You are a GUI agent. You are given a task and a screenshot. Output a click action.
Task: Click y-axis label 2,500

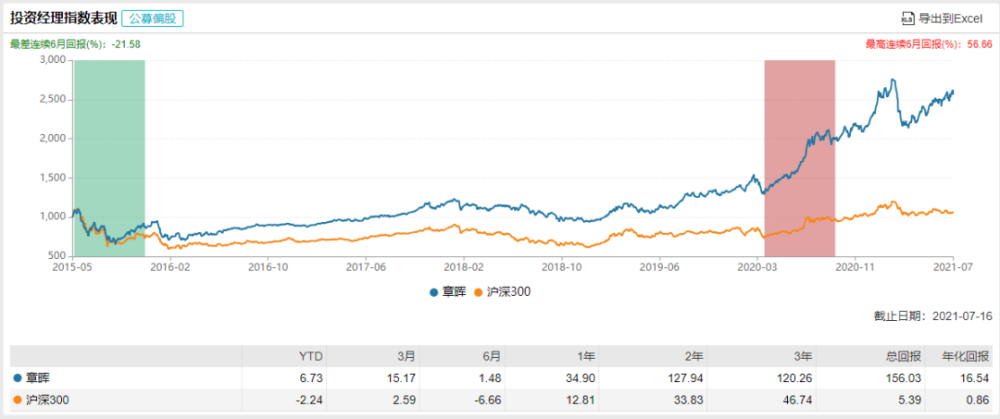tap(54, 99)
